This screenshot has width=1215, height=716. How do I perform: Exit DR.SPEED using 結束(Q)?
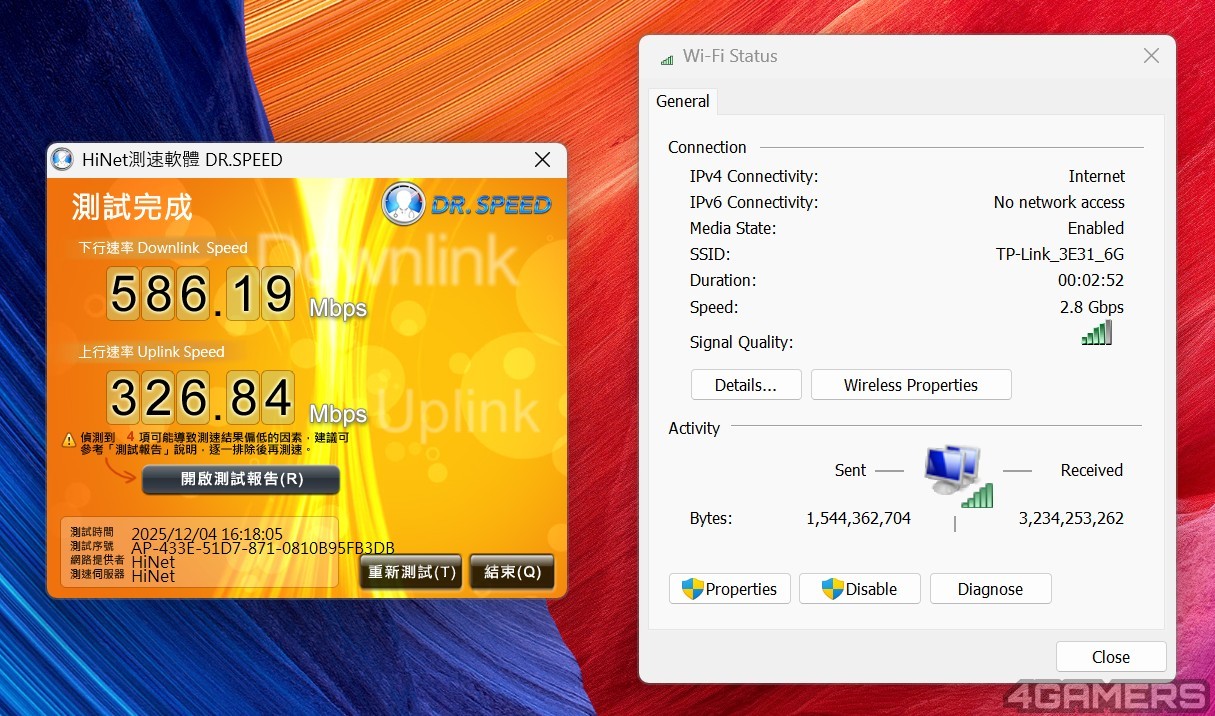512,572
